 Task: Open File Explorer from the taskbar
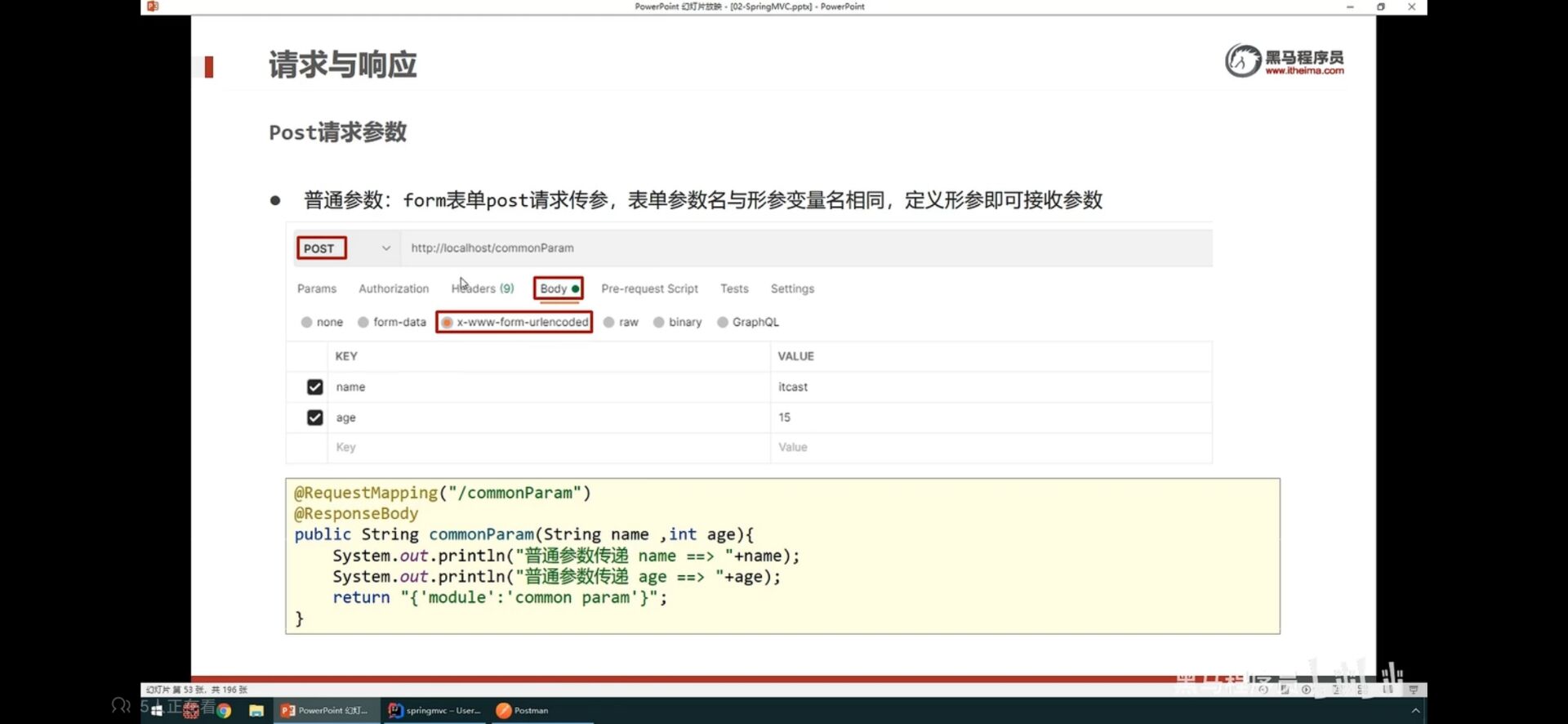coord(256,711)
